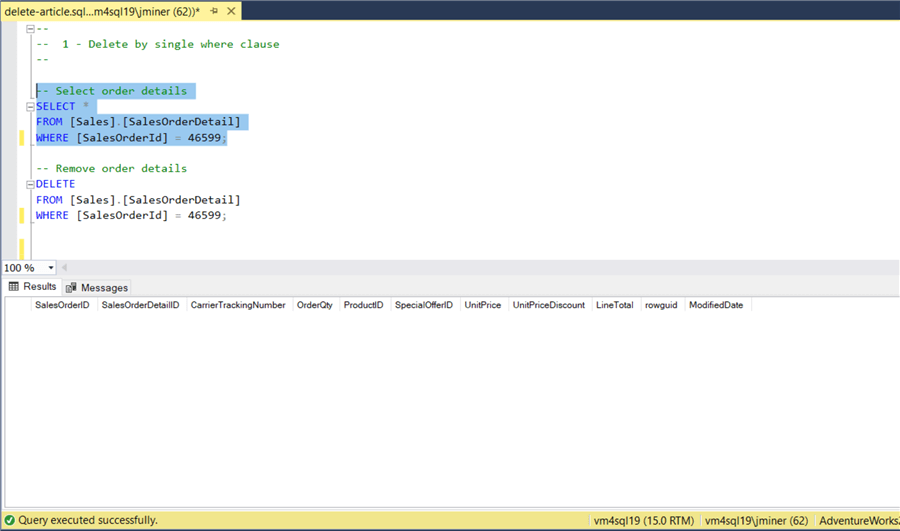Screen dimensions: 900x531
Task: Click the 'Query executed successfully.' status text
Action: click(x=88, y=520)
